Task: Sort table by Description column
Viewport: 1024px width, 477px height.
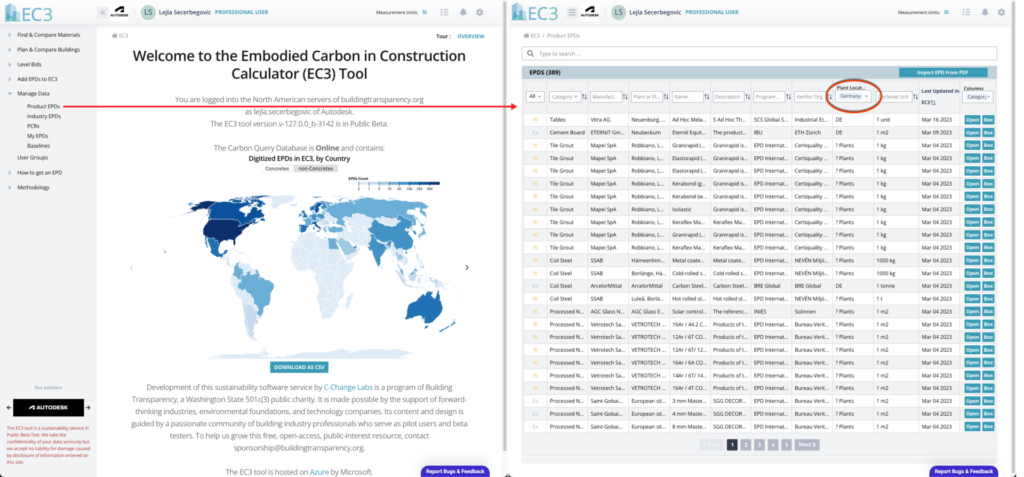Action: pyautogui.click(x=748, y=97)
